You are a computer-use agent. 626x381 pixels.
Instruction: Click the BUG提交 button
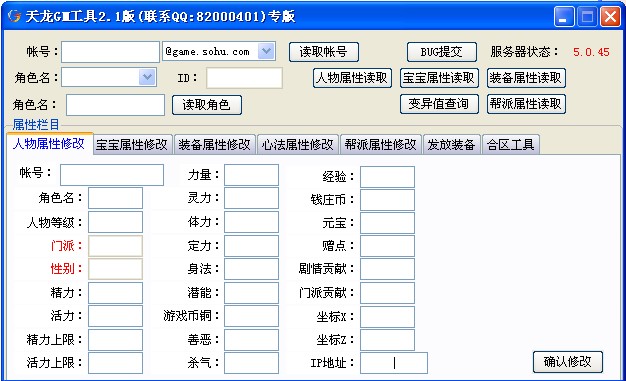(x=442, y=52)
